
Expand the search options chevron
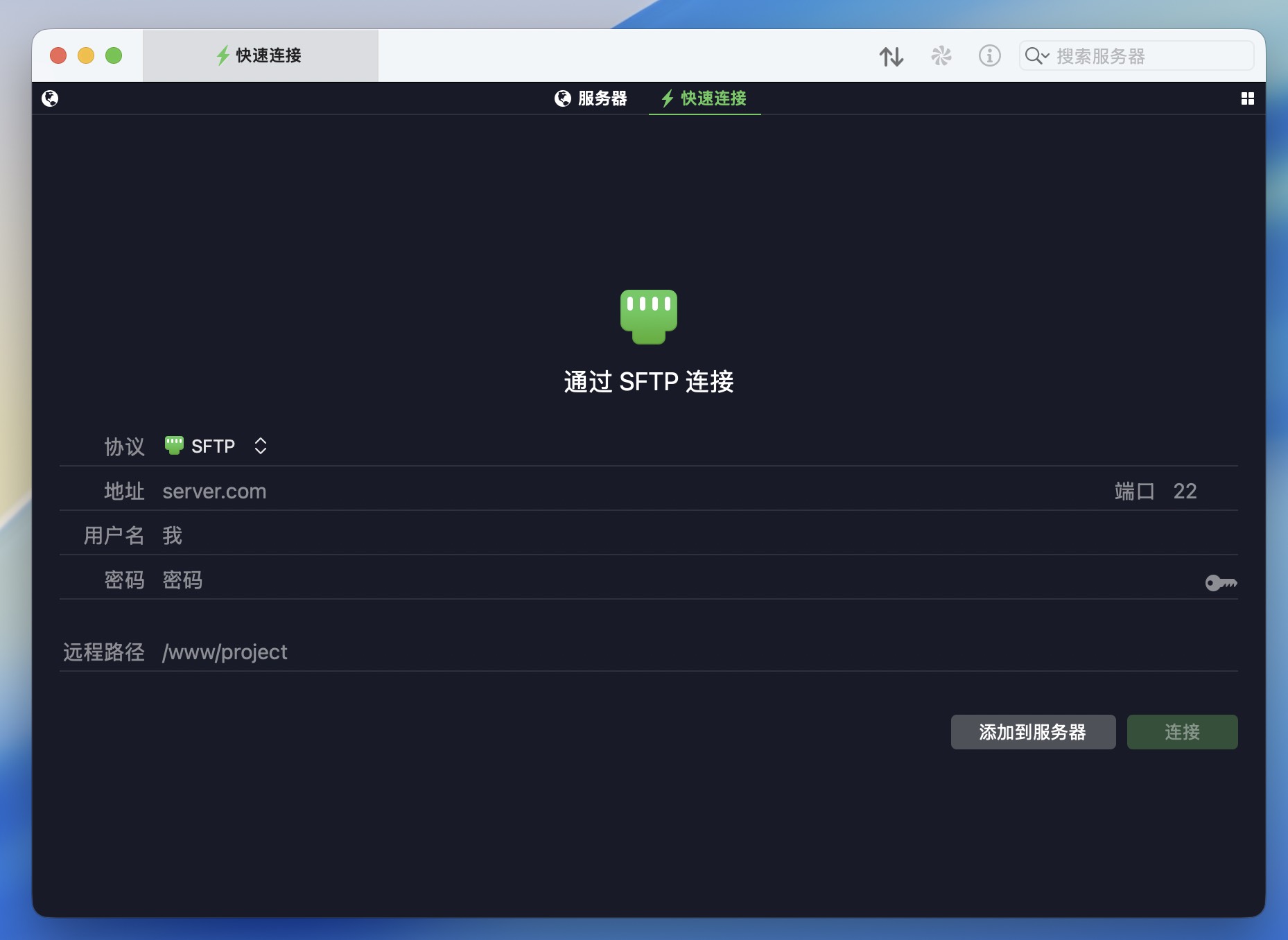[x=1045, y=56]
